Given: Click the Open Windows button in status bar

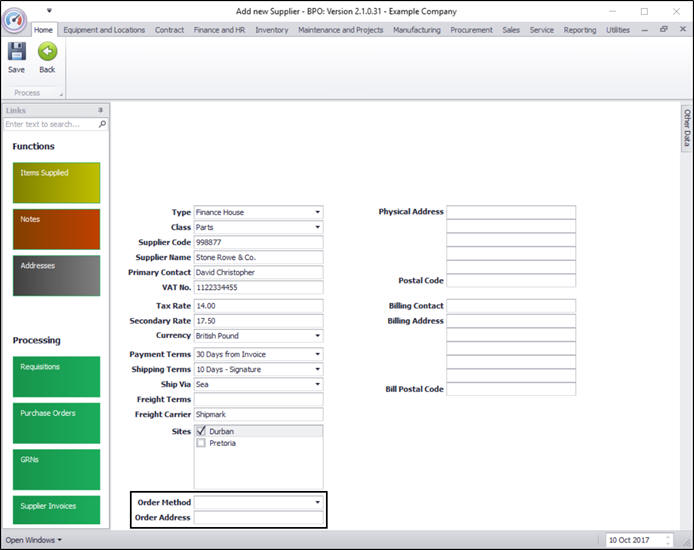Looking at the screenshot, I should 34,540.
